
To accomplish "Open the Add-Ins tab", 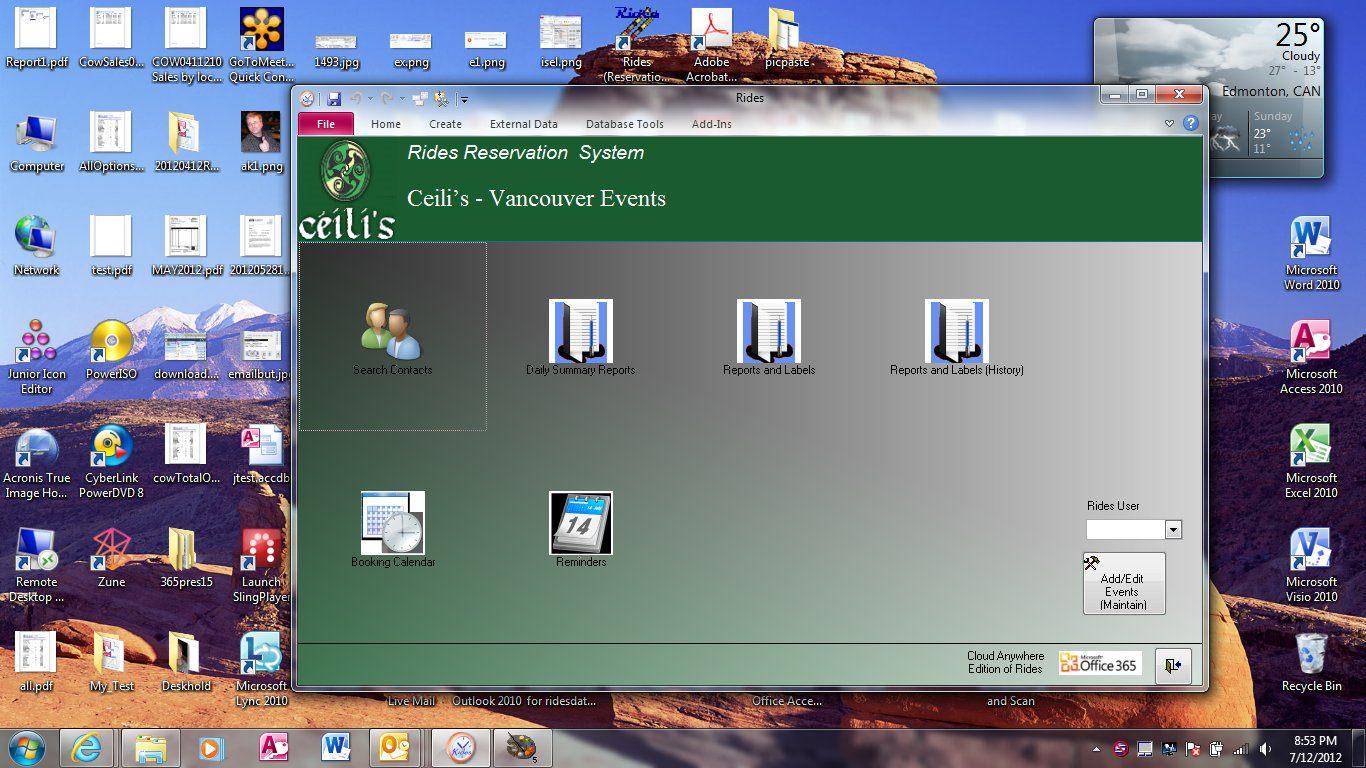I will pos(711,124).
